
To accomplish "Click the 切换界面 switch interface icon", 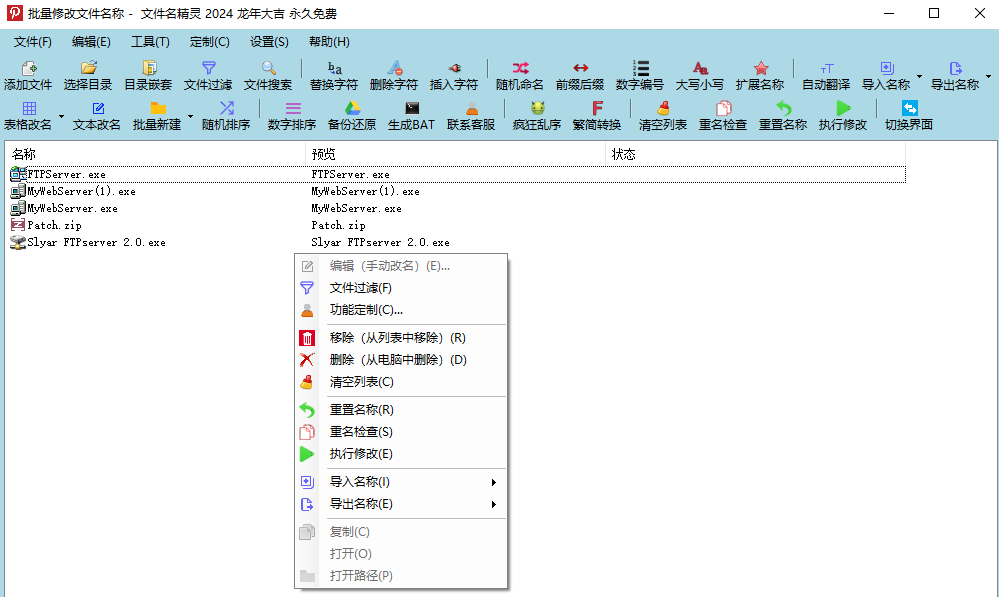I will (x=909, y=109).
